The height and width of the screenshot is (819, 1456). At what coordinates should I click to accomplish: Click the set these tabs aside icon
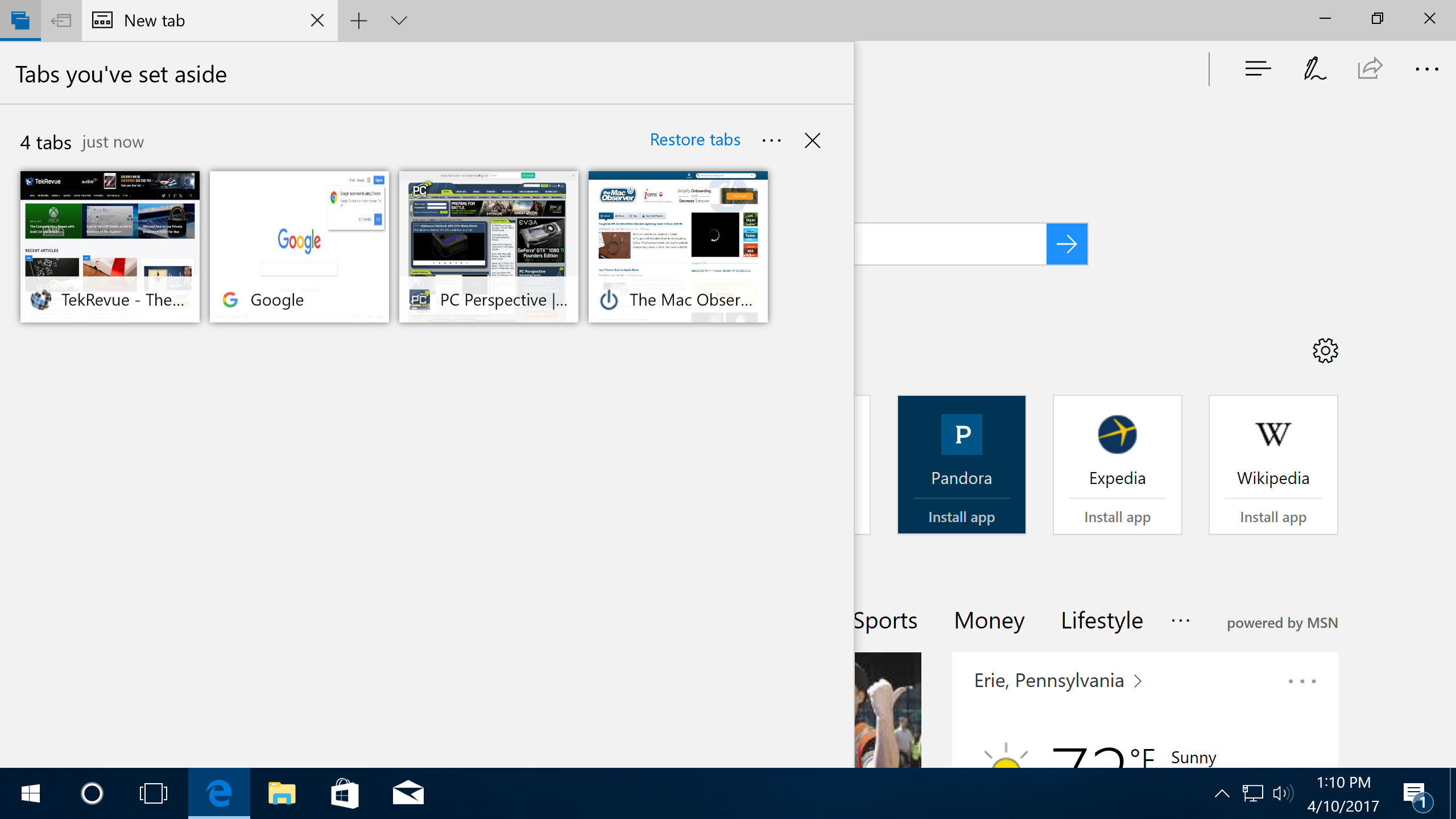(61, 20)
